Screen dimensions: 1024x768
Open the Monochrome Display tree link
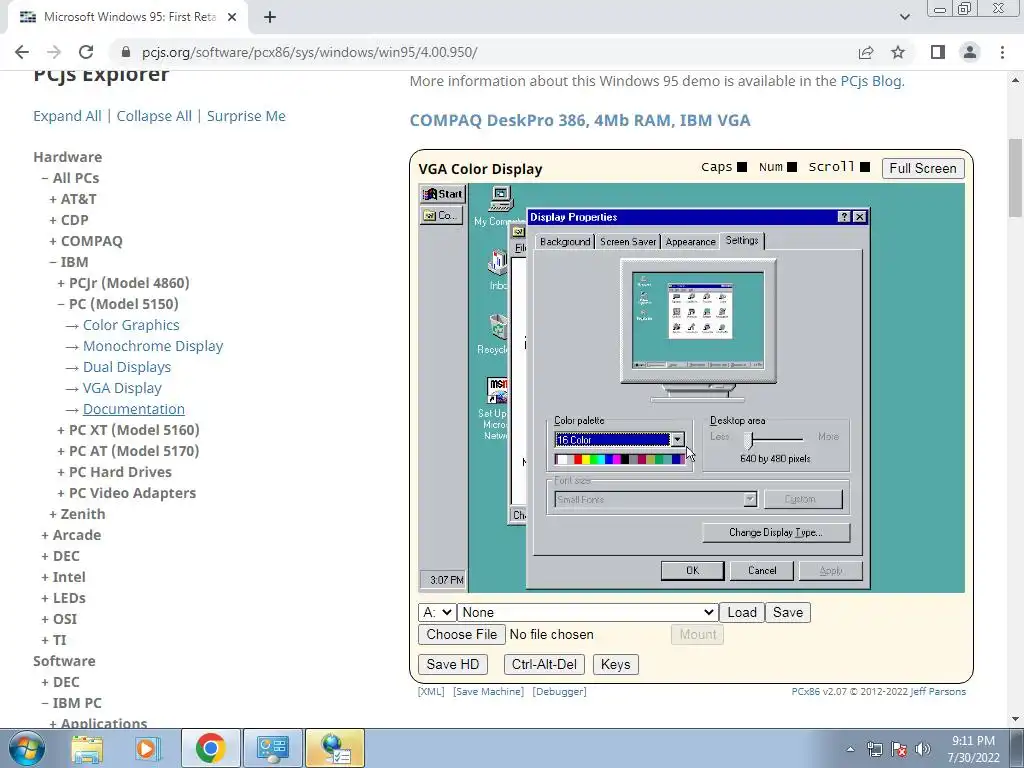(x=153, y=346)
